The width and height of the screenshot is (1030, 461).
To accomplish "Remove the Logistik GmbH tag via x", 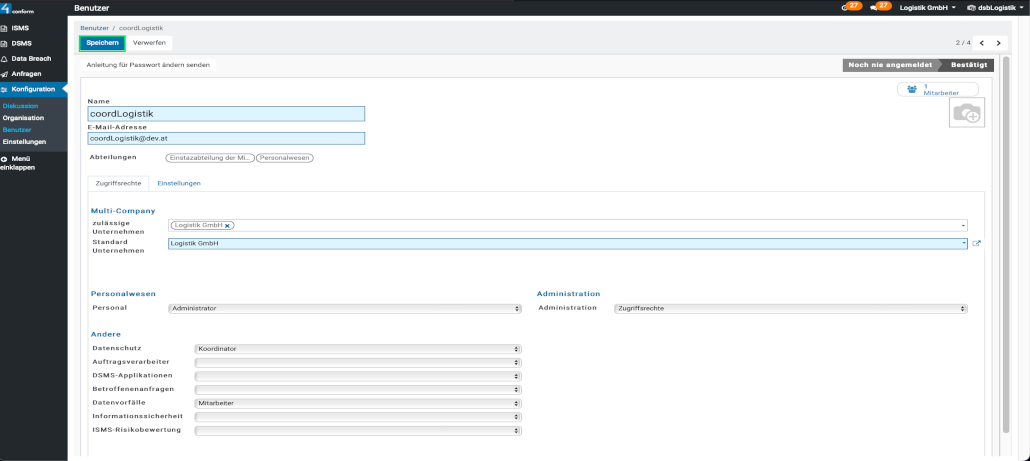I will tap(229, 226).
